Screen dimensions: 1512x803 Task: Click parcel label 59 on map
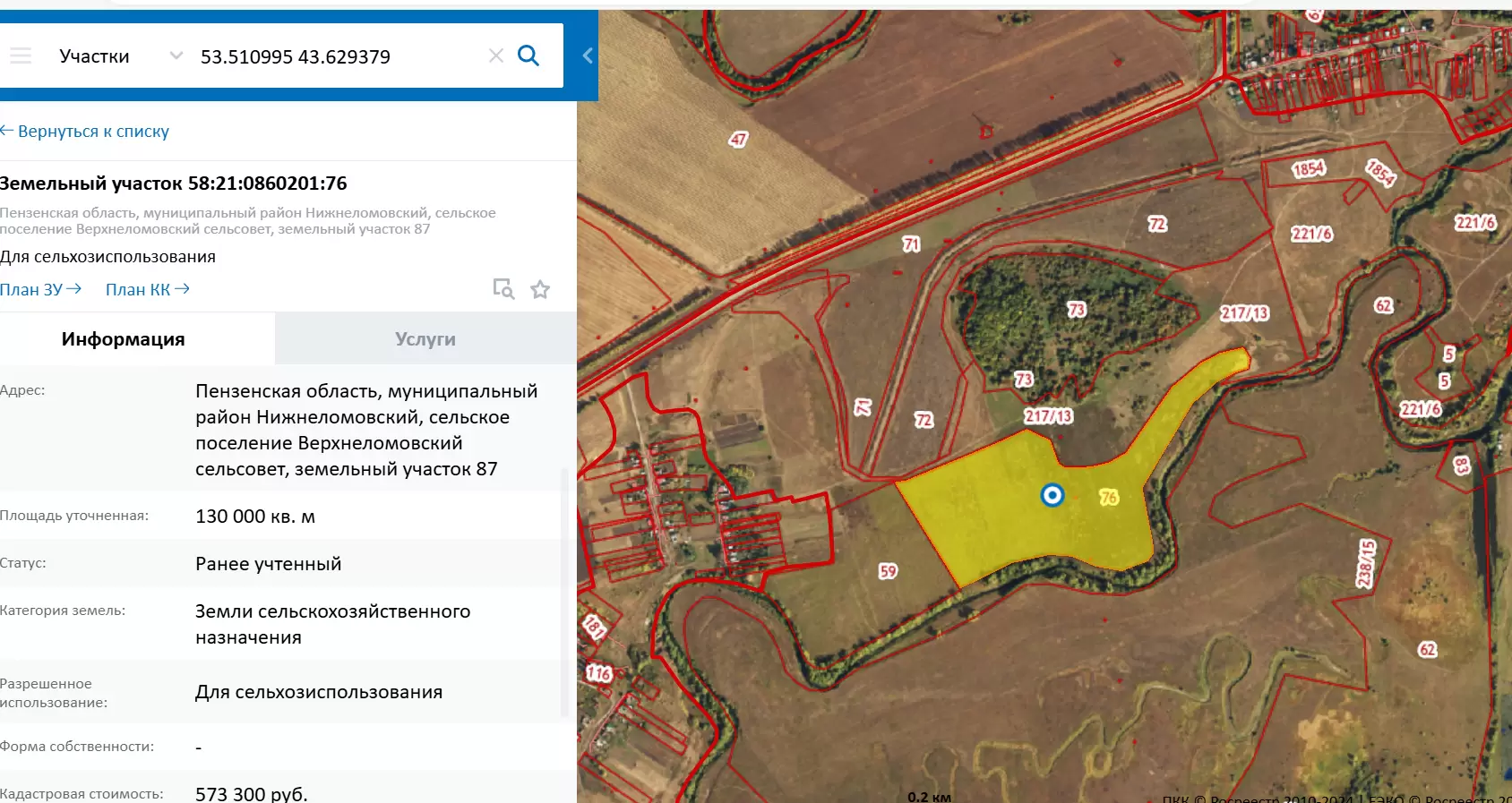pyautogui.click(x=888, y=571)
